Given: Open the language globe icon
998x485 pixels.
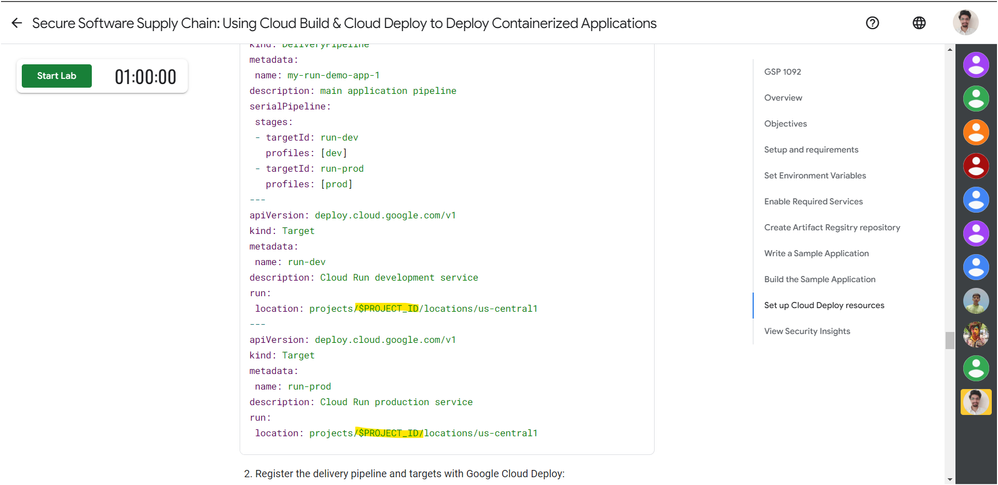Looking at the screenshot, I should coord(919,23).
